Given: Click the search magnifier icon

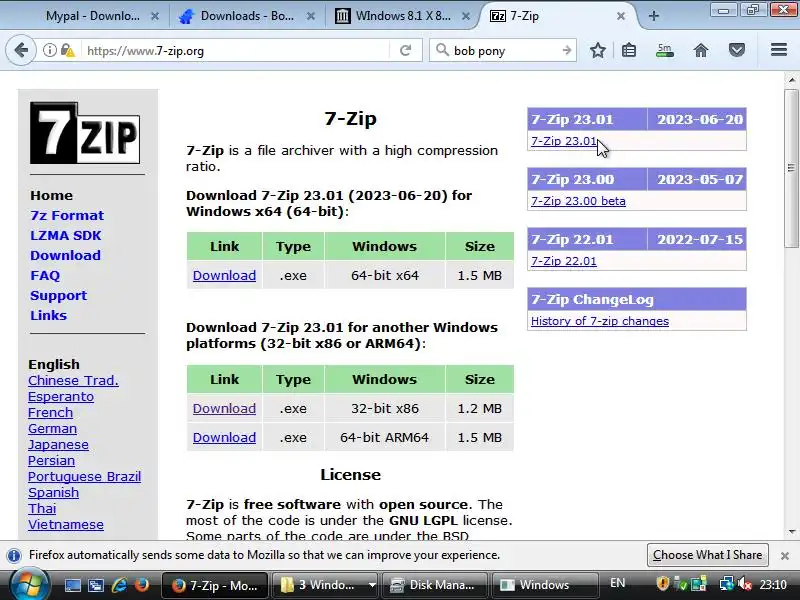Looking at the screenshot, I should click(442, 50).
